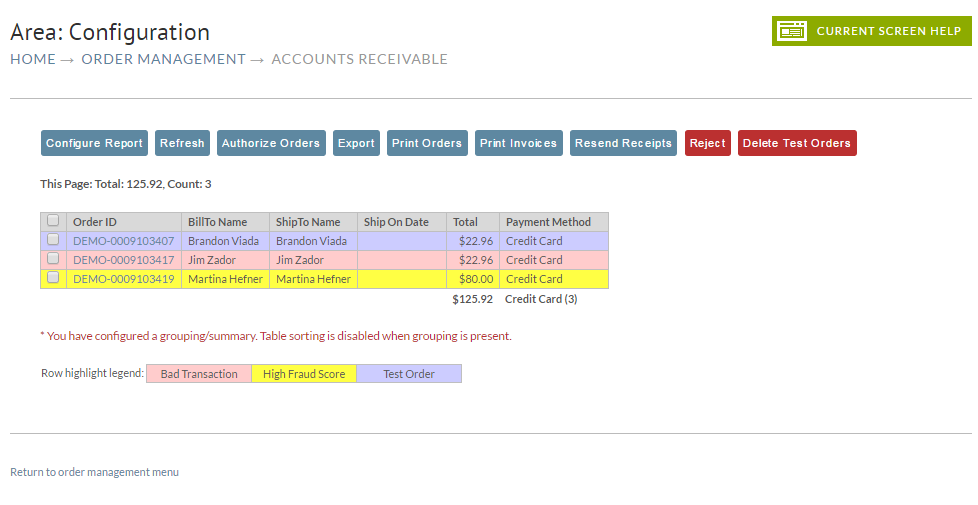Click the High Fraud Score legend swatch
Screen dimensions: 978x505
(x=304, y=373)
